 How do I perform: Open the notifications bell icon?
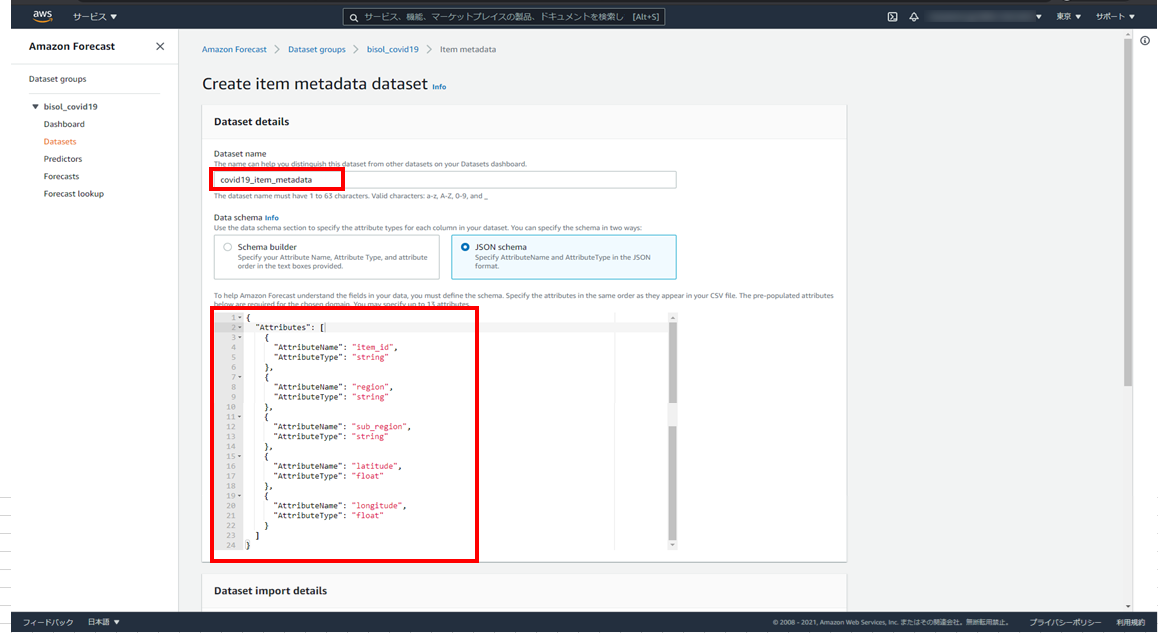(914, 17)
